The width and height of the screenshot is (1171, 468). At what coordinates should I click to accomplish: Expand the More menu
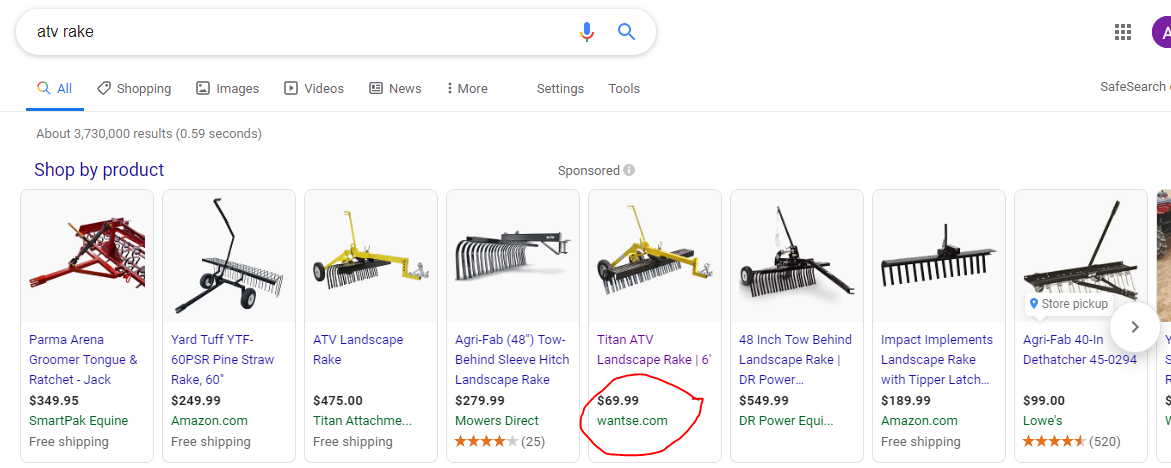(x=467, y=88)
